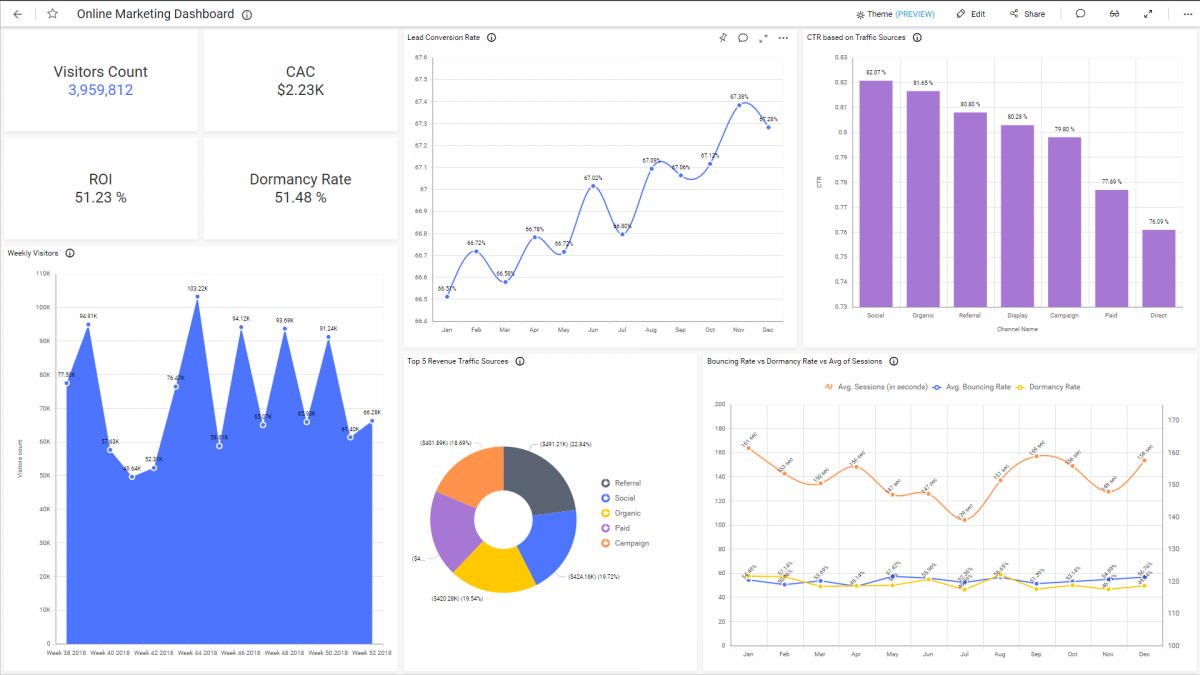The height and width of the screenshot is (675, 1200).
Task: Click the preview glasses icon in top bar
Action: (x=1114, y=13)
